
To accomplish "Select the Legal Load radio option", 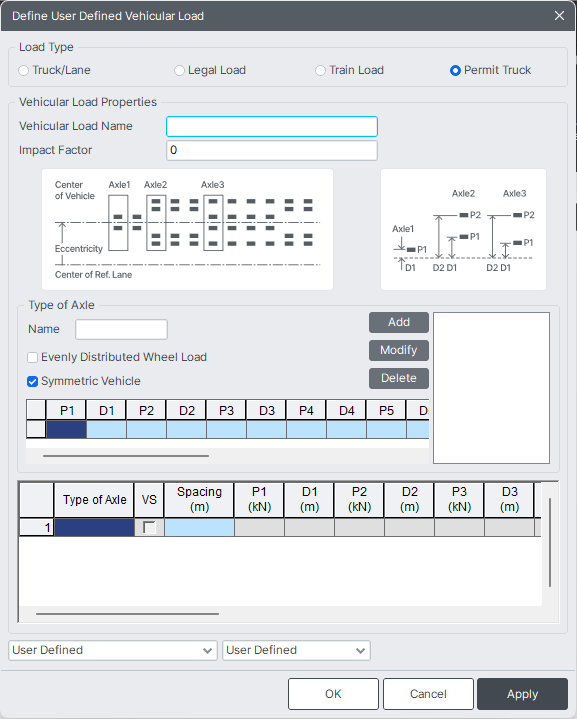I will click(x=179, y=71).
